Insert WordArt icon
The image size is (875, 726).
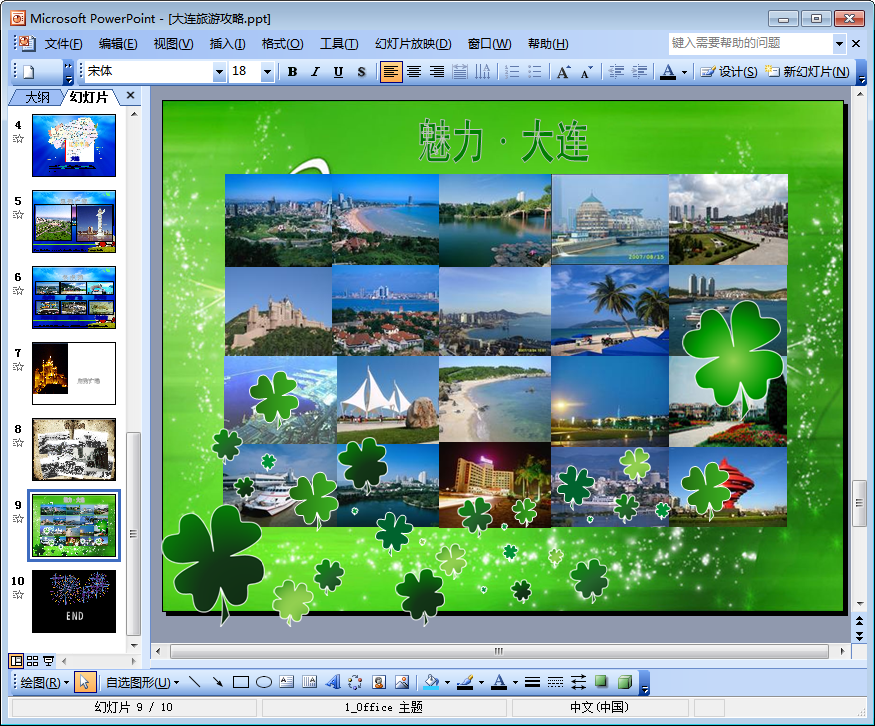pyautogui.click(x=333, y=682)
